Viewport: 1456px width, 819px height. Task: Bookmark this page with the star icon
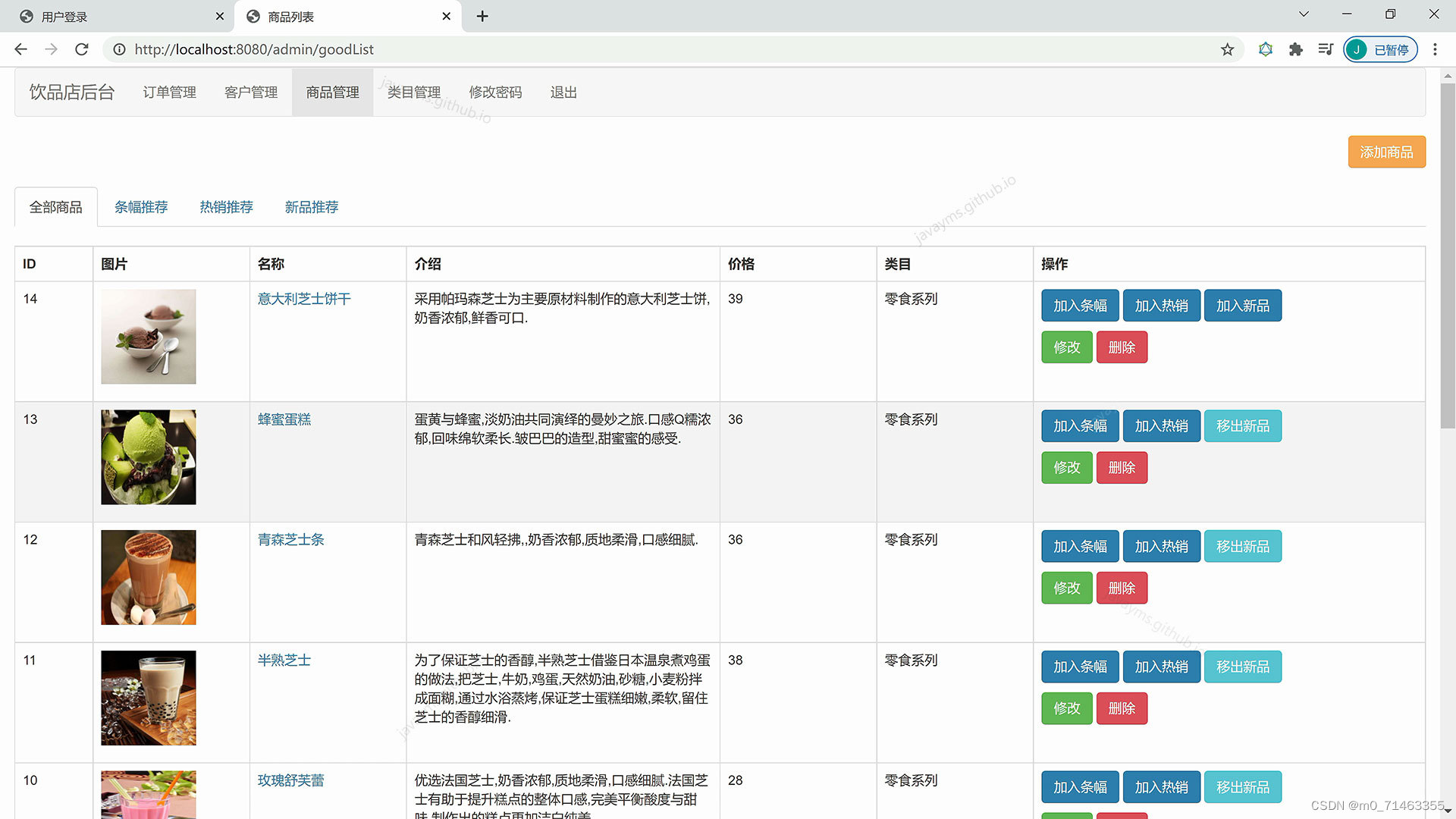(x=1227, y=49)
